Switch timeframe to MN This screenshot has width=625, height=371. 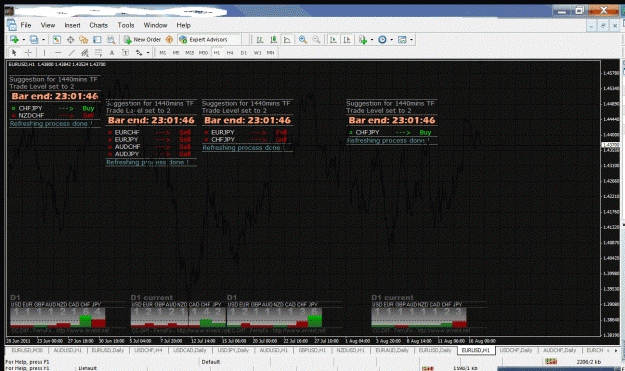271,53
